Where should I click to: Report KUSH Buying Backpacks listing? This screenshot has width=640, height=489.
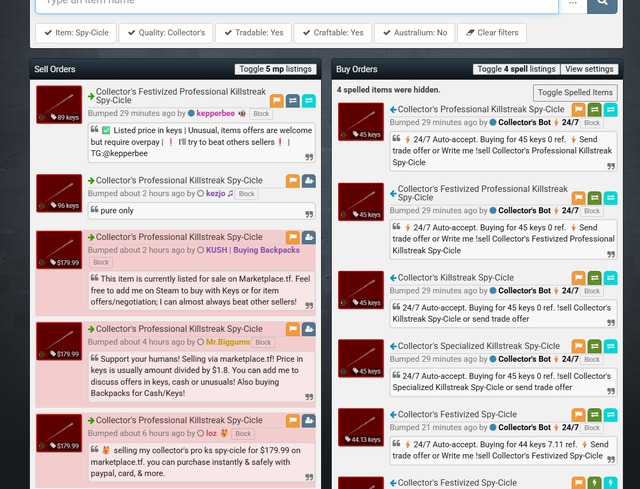293,237
